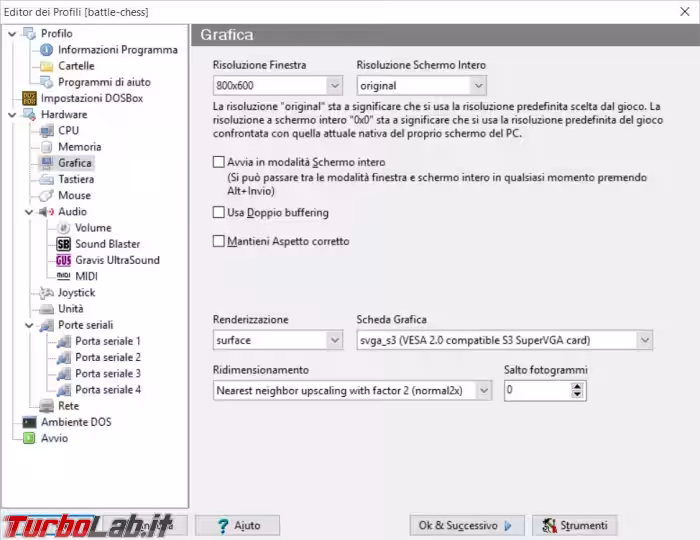Open the Strumenti tools button
700x540 pixels.
click(575, 525)
